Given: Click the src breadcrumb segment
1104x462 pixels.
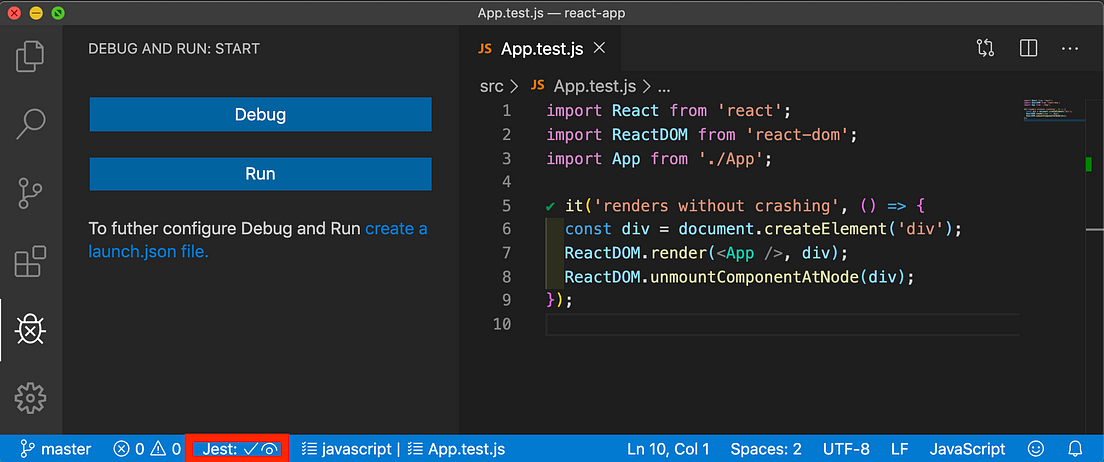Looking at the screenshot, I should point(491,87).
